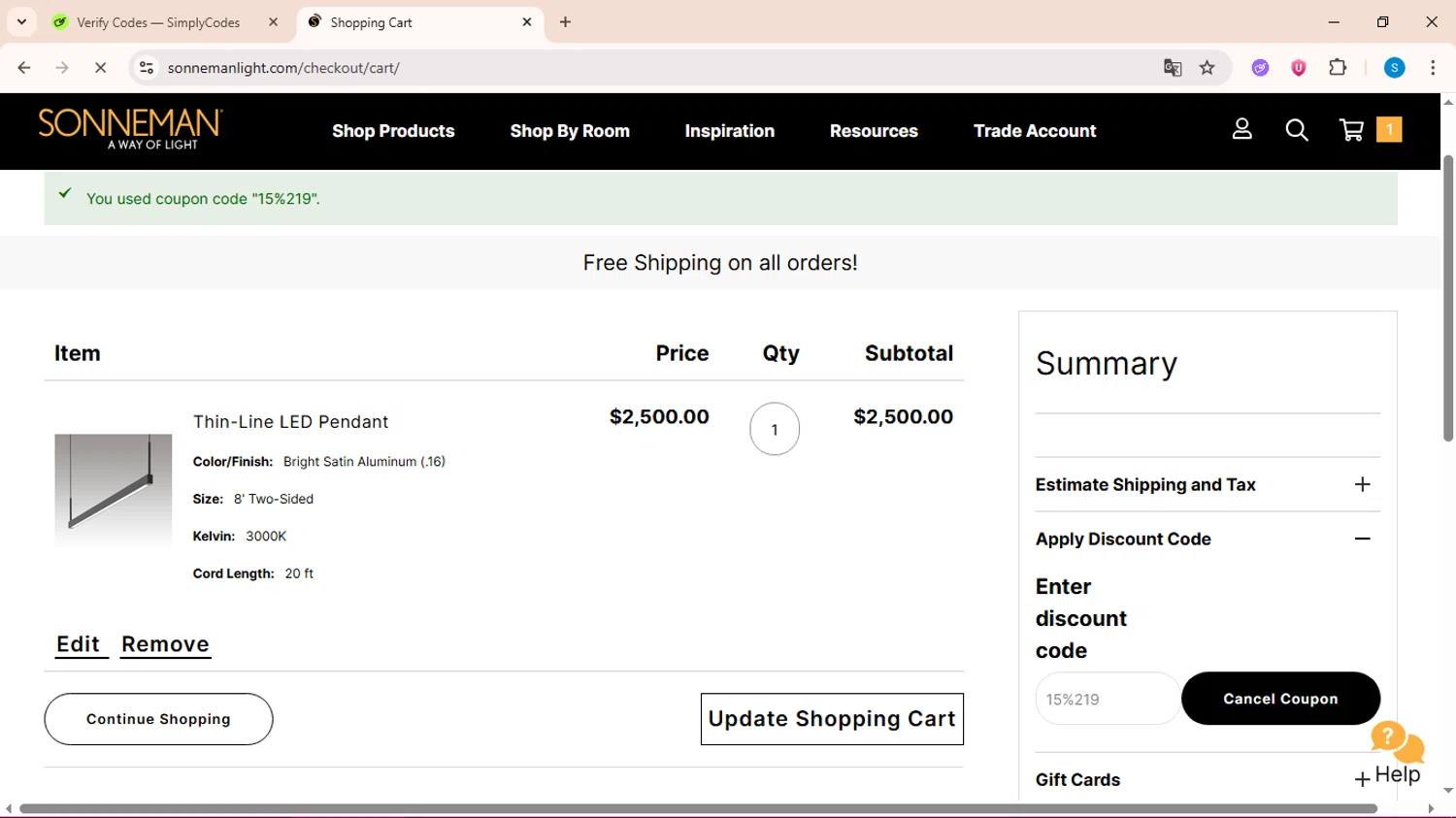Open the Shop Products menu
Image resolution: width=1456 pixels, height=818 pixels.
(x=393, y=131)
